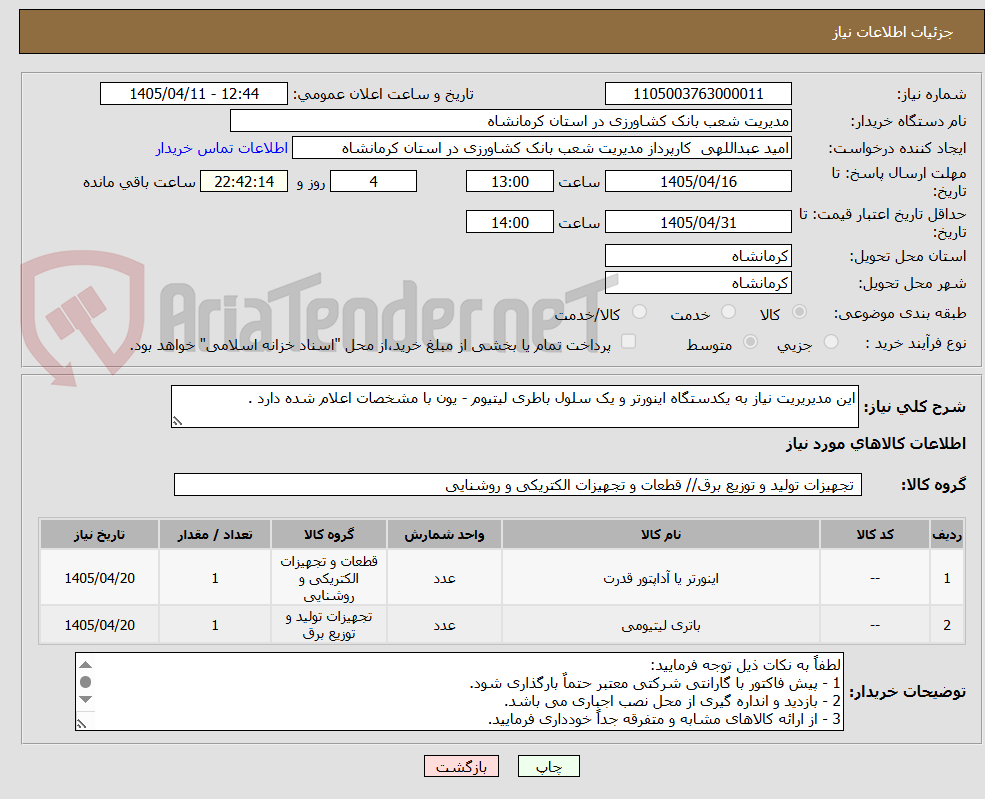Click the شماره نیاز number field
Viewport: 985px width, 799px height.
pyautogui.click(x=698, y=94)
